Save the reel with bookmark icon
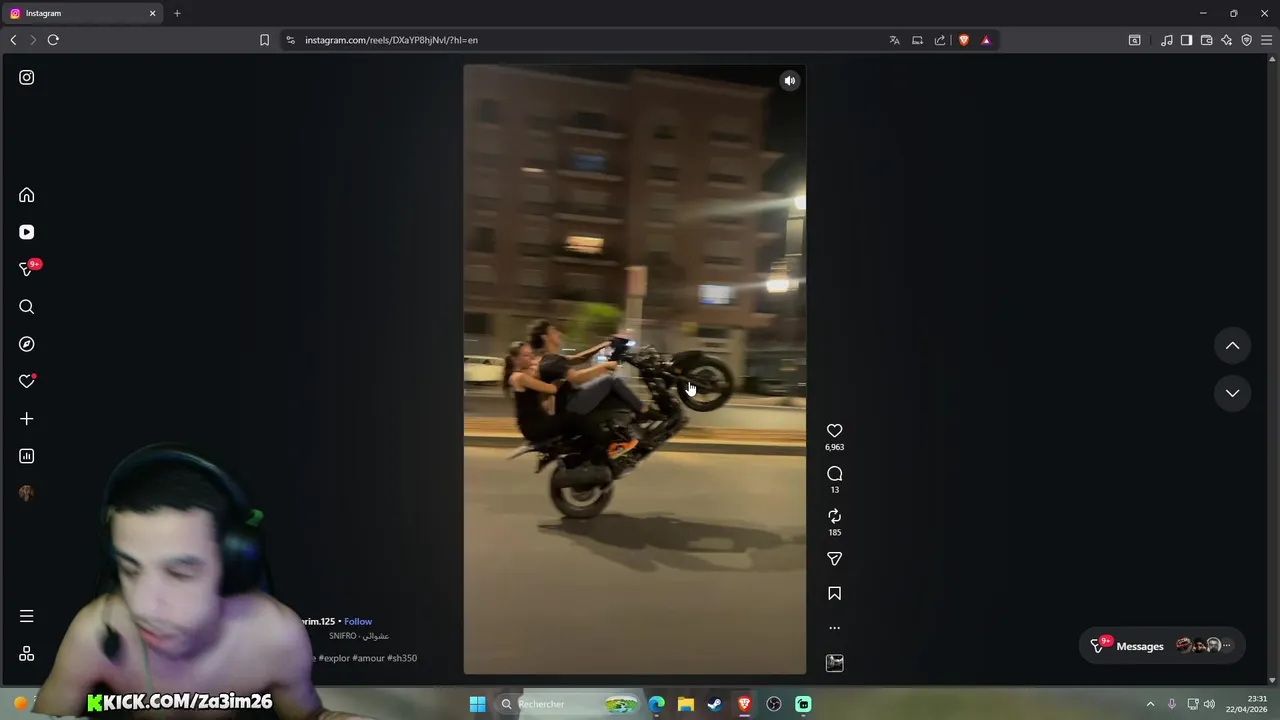 click(835, 594)
